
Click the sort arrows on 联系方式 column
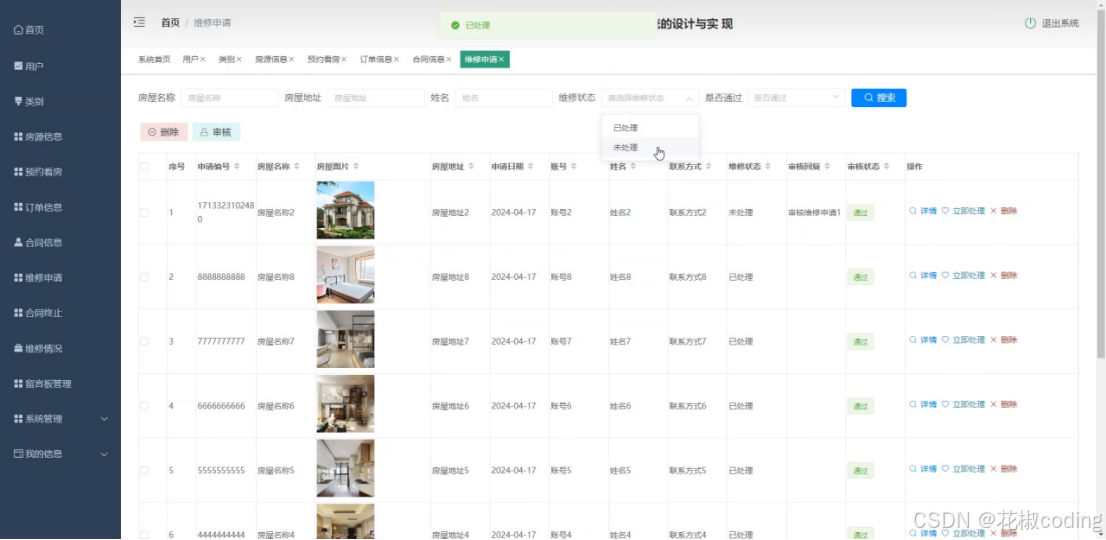(x=708, y=166)
